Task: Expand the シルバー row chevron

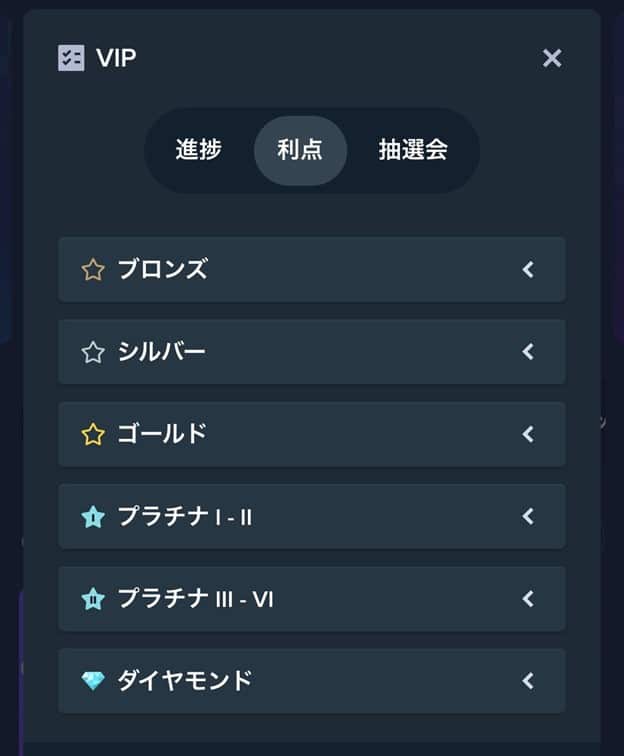Action: (528, 352)
